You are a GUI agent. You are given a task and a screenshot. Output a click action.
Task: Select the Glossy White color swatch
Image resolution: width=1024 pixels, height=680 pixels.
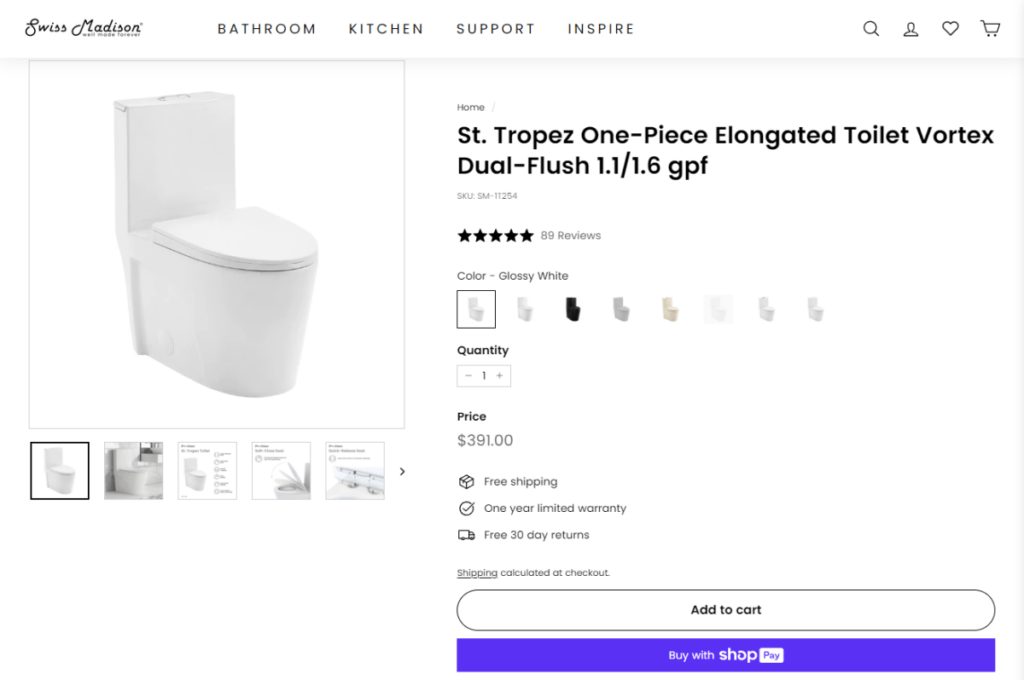[476, 309]
